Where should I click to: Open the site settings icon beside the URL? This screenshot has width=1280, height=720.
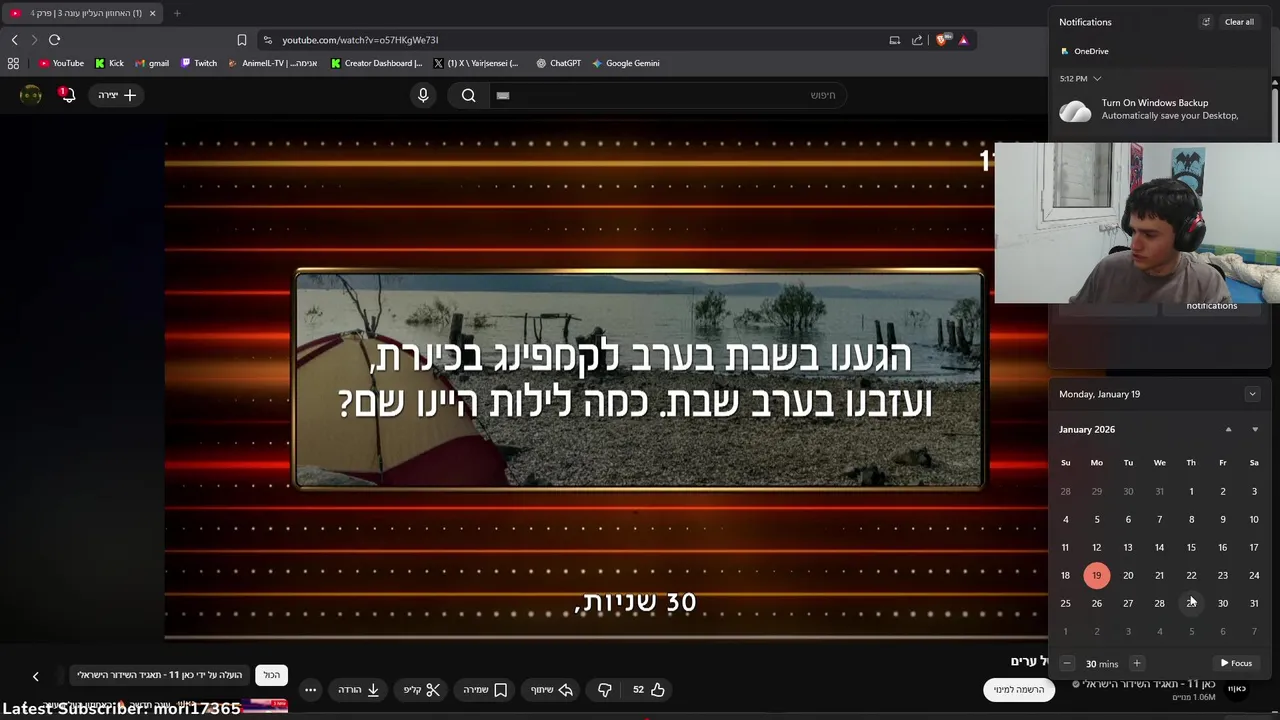[x=267, y=40]
